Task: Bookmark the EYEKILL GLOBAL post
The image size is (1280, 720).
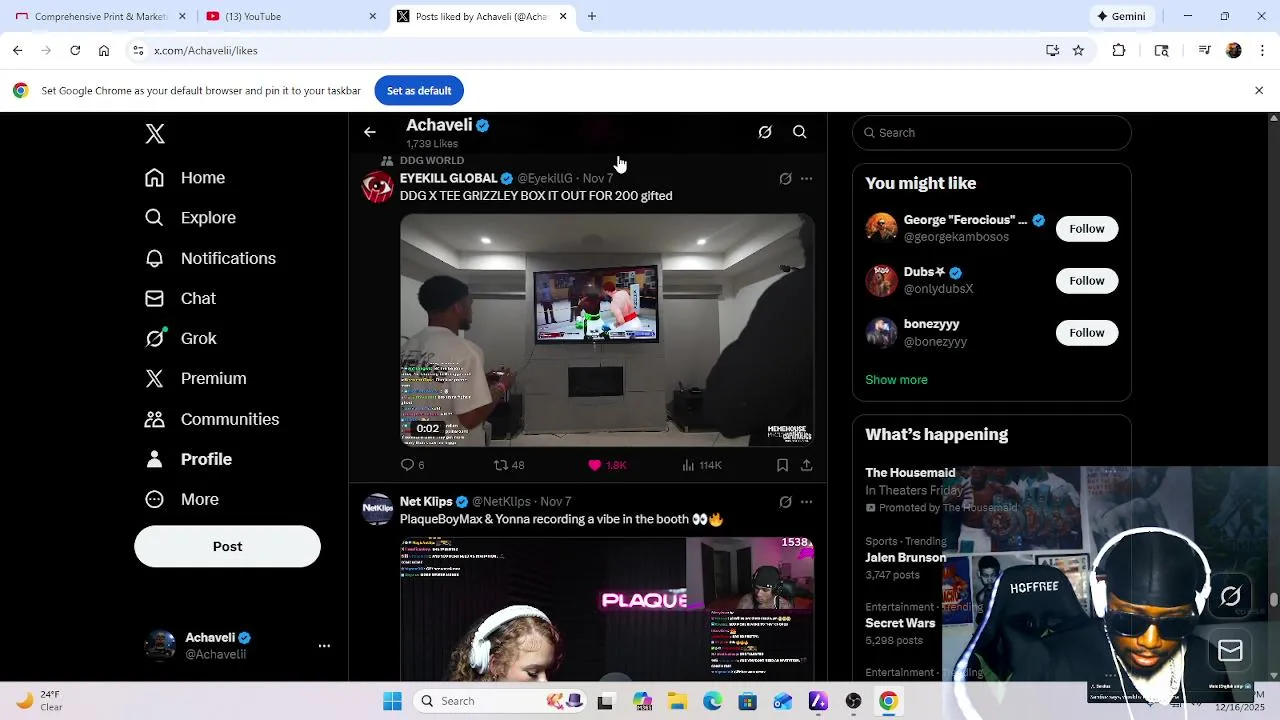Action: pyautogui.click(x=782, y=465)
